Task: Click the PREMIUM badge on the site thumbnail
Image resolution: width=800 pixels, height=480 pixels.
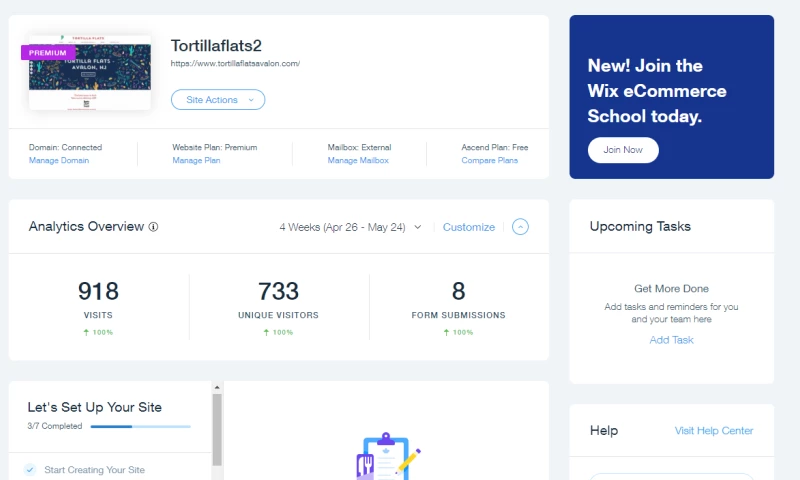Action: (x=48, y=53)
